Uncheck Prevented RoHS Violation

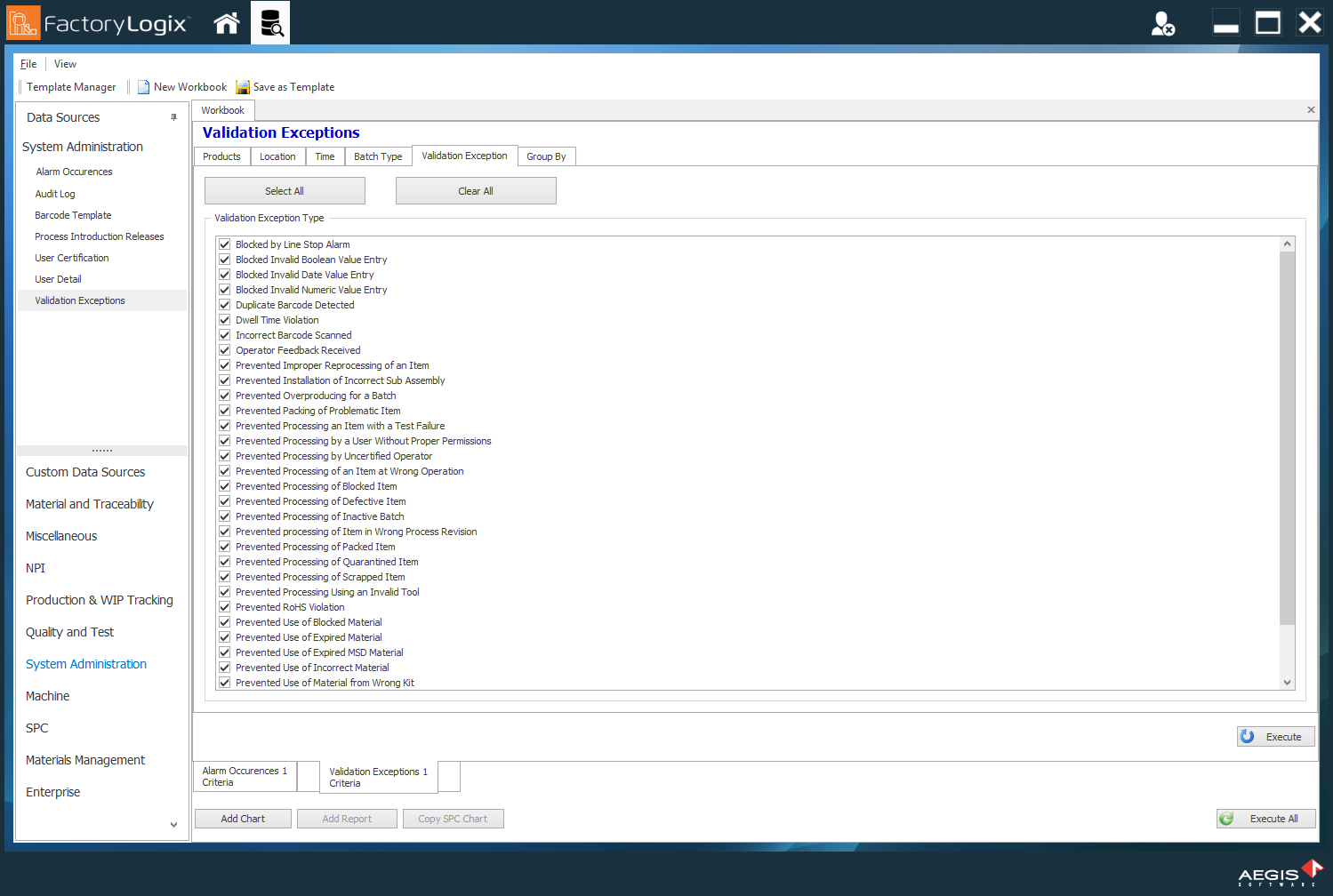point(224,607)
